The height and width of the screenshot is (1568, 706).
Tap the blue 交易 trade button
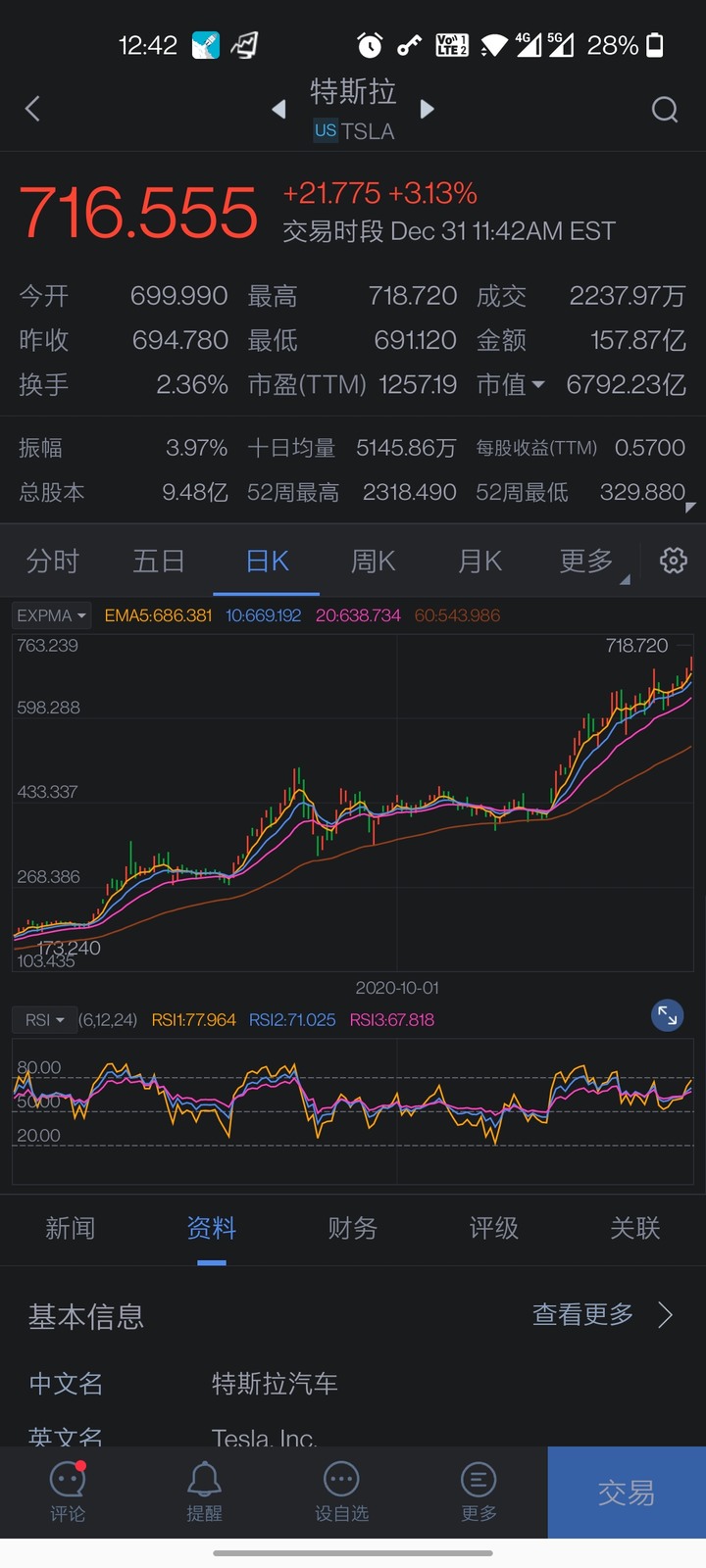point(627,1493)
